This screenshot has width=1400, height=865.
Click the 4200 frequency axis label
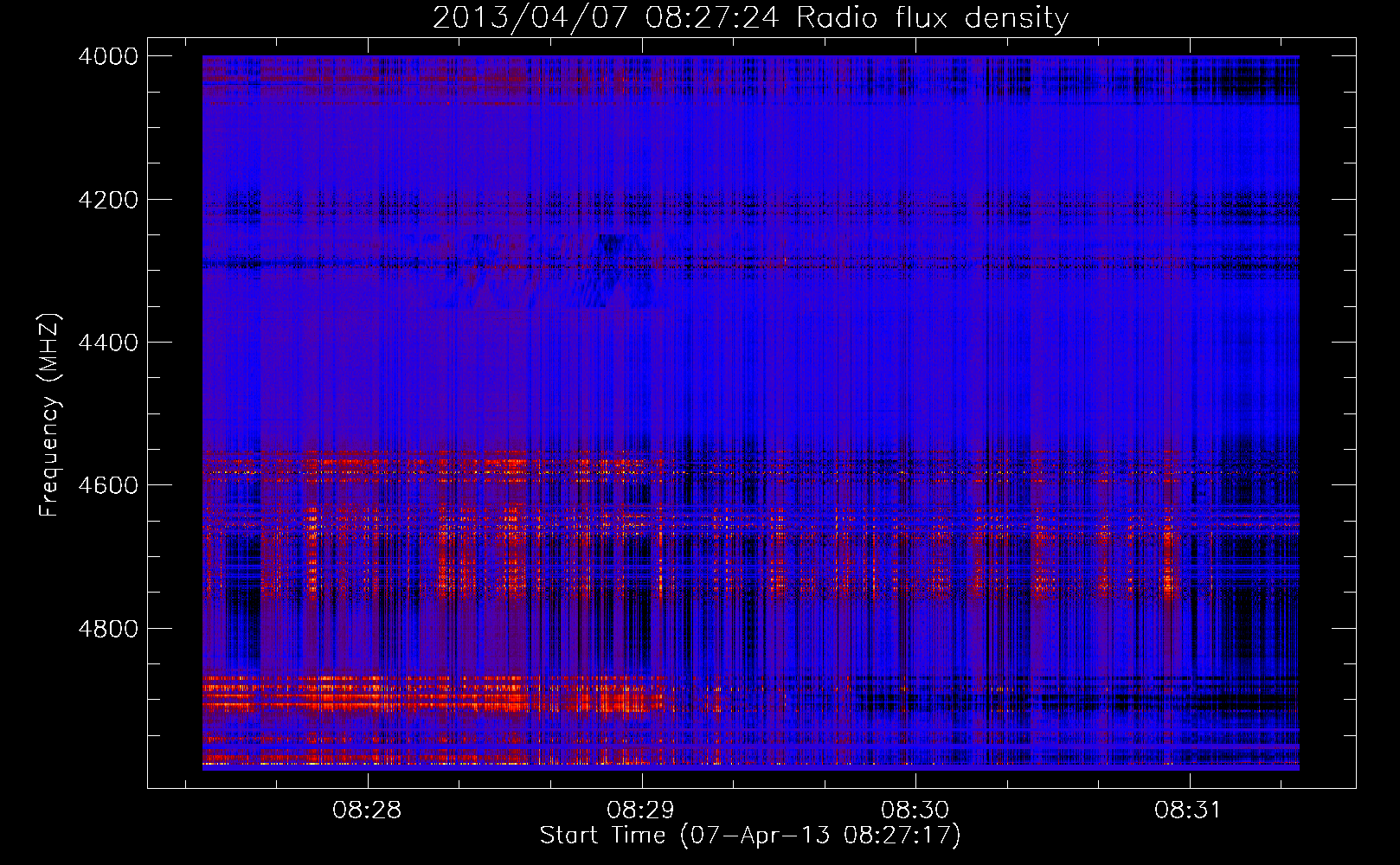coord(108,200)
